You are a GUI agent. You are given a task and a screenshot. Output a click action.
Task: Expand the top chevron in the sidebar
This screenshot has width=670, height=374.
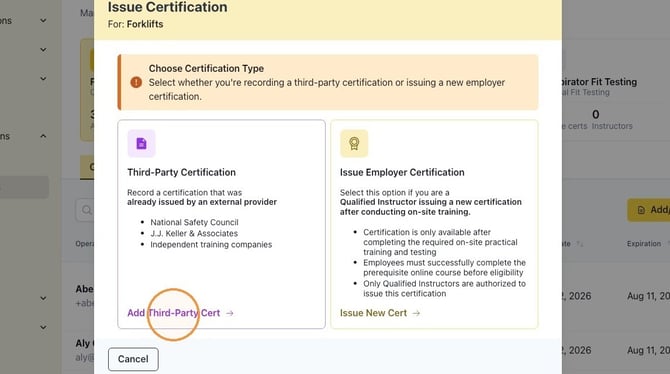43,21
